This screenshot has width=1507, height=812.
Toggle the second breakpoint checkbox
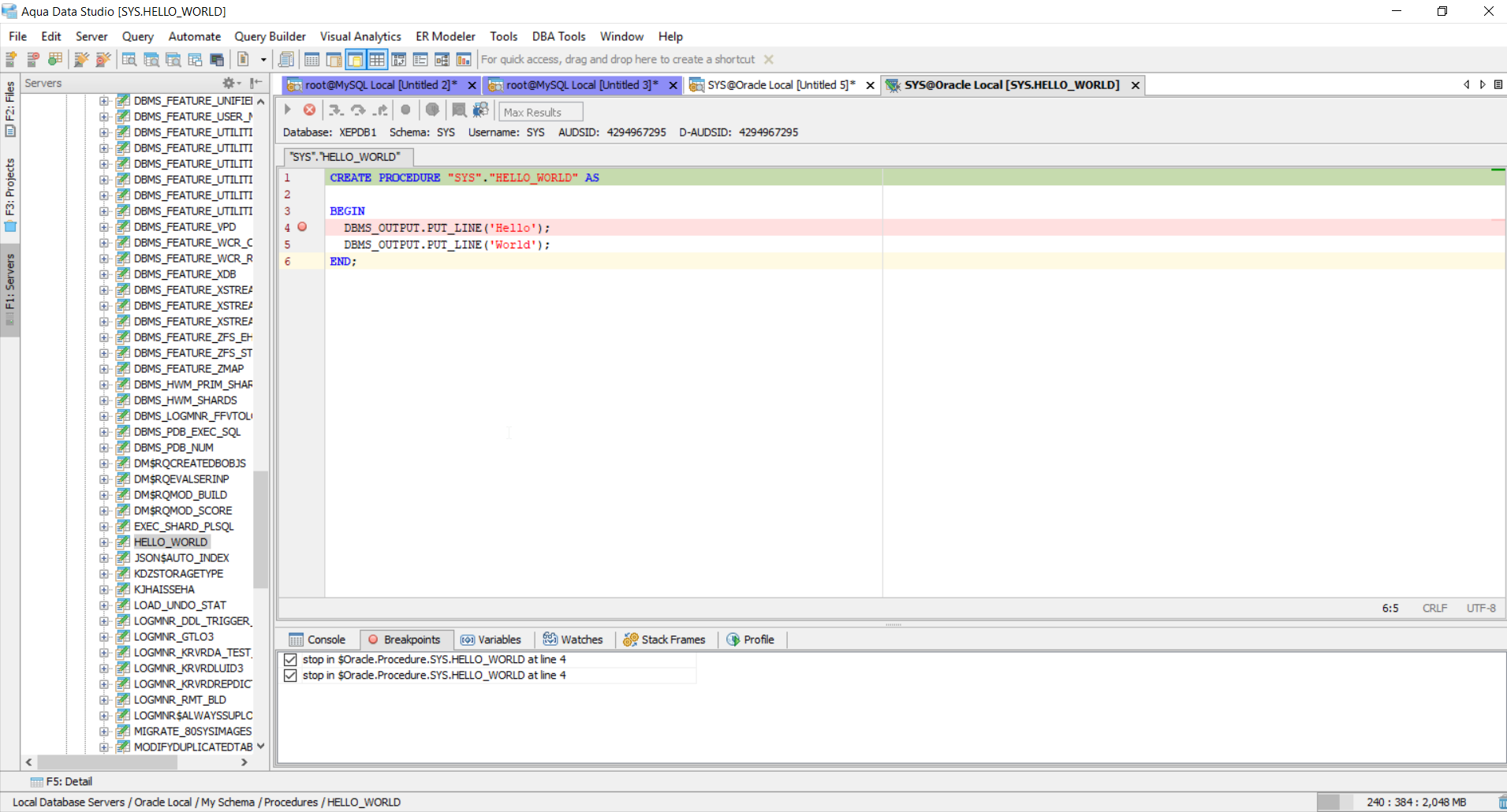point(290,676)
